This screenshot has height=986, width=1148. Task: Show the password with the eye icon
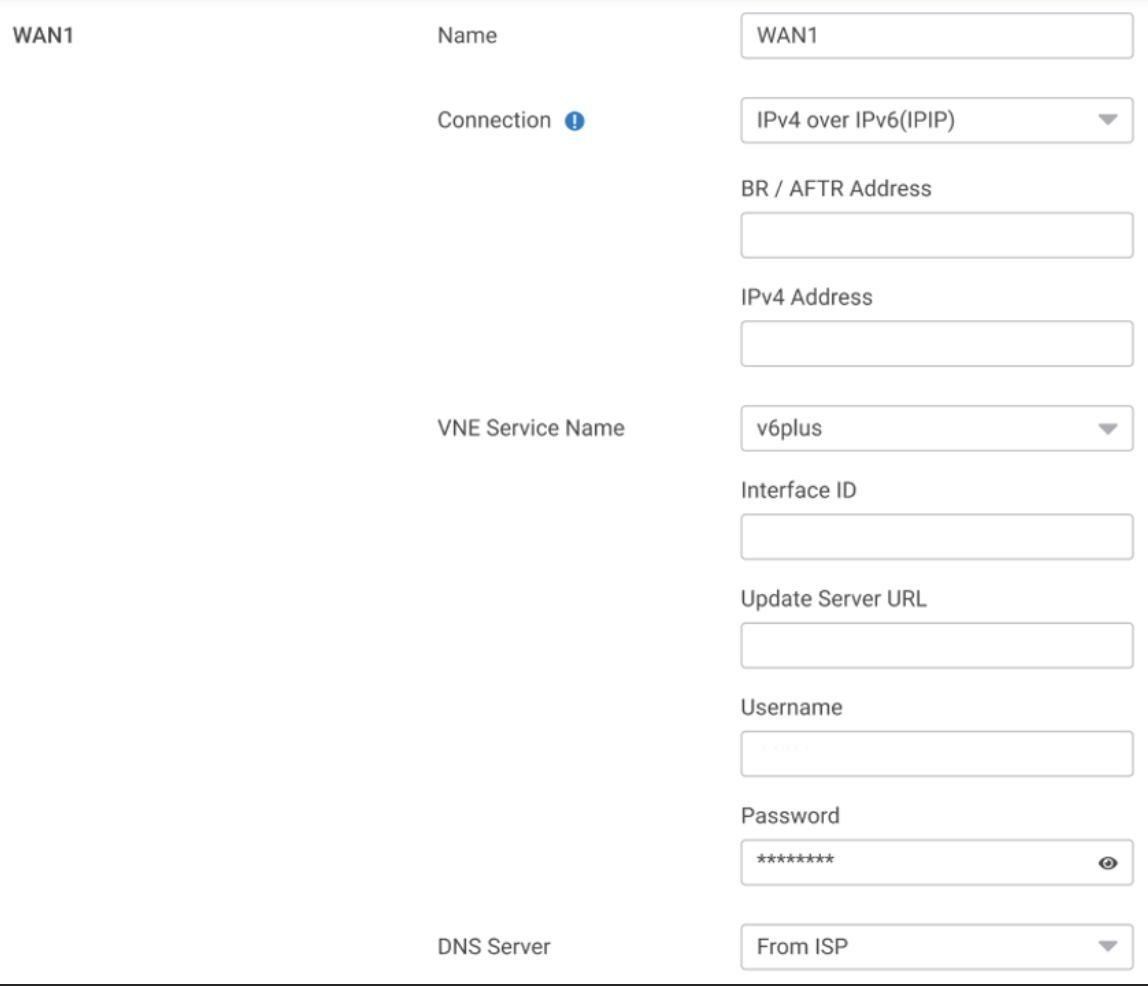pyautogui.click(x=1107, y=863)
